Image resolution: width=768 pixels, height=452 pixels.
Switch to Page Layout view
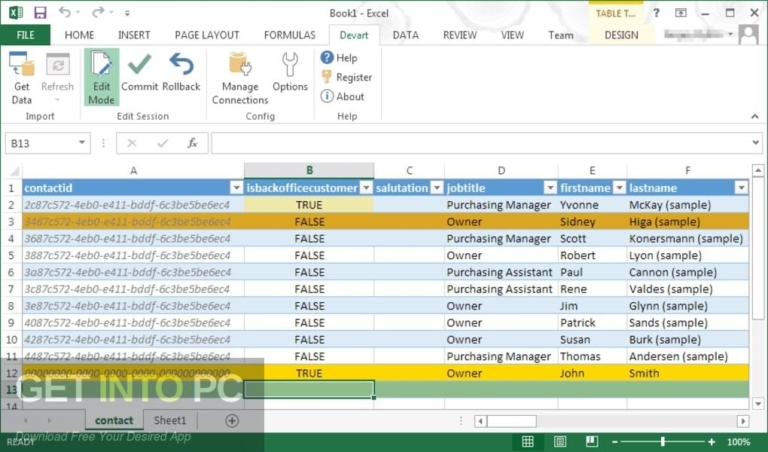click(560, 442)
